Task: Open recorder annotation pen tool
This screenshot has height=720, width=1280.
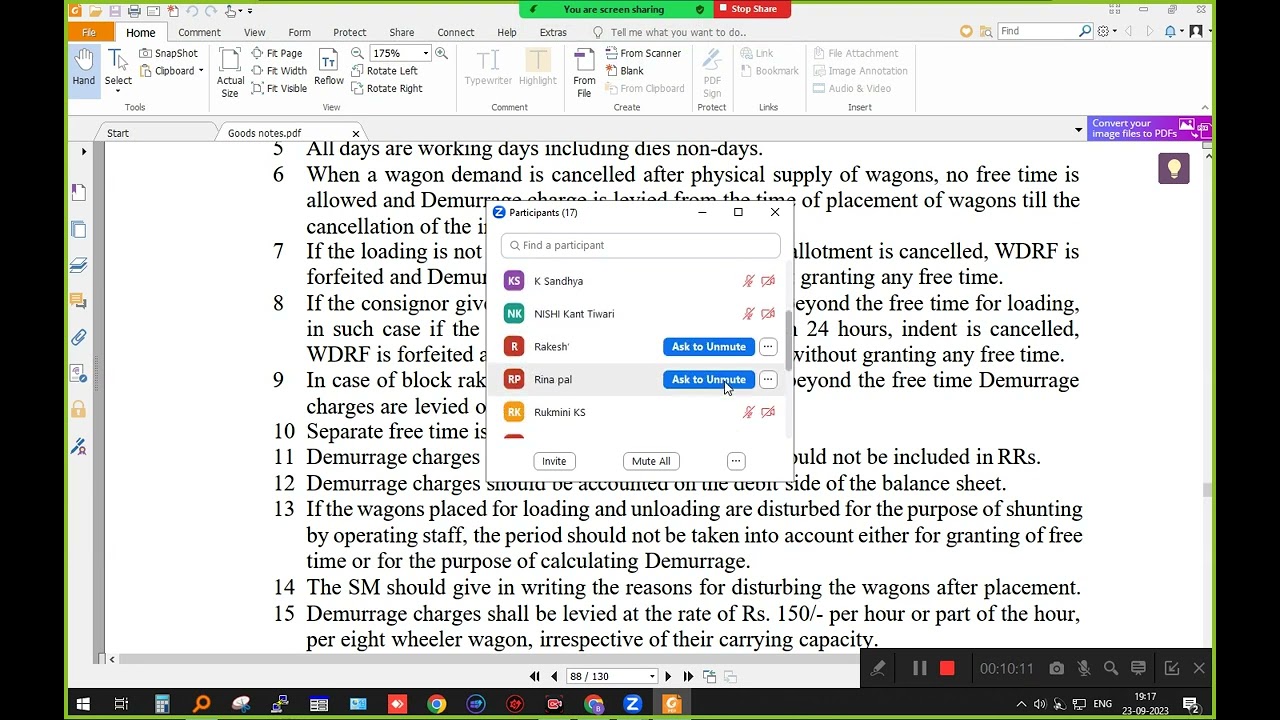Action: coord(878,668)
